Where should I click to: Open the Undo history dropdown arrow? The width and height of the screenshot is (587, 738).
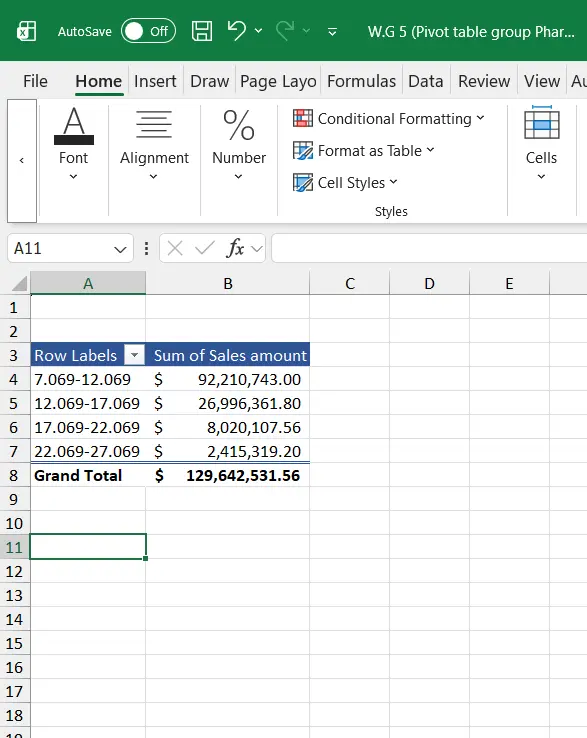click(x=258, y=31)
